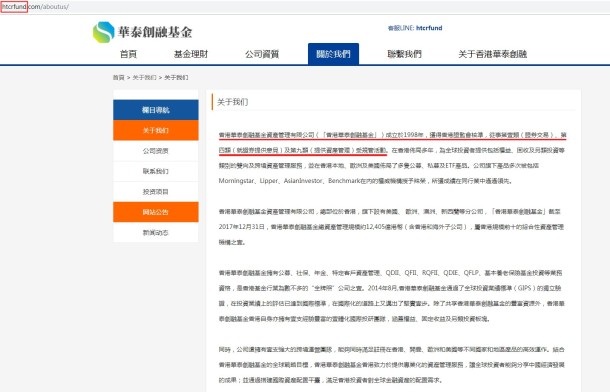Screen dimensions: 610x392
Task: Click the paragraph starting with Morningstar, Lipper
Action: pyautogui.click(x=365, y=181)
